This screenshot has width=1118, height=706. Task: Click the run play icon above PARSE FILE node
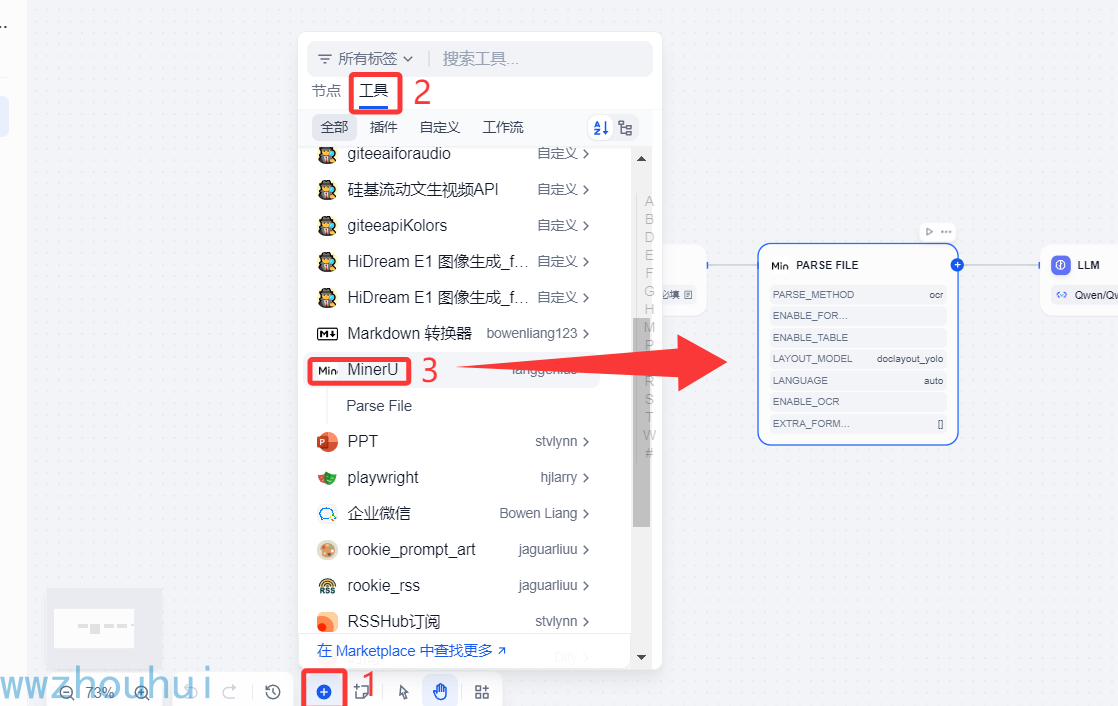coord(929,232)
